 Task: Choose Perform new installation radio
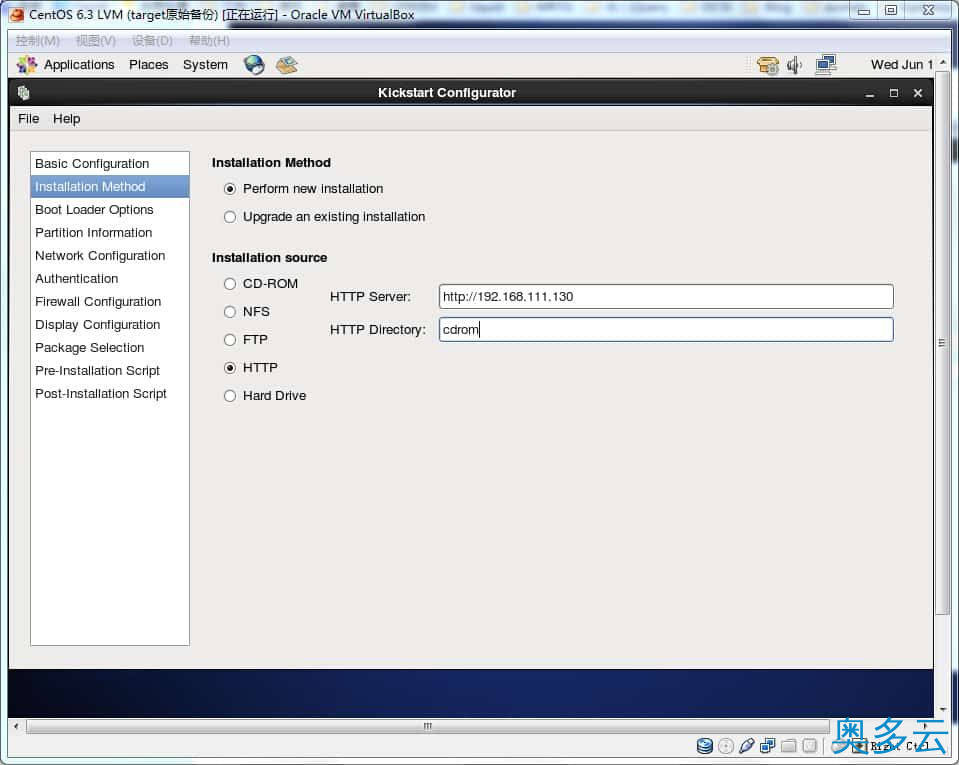click(230, 189)
